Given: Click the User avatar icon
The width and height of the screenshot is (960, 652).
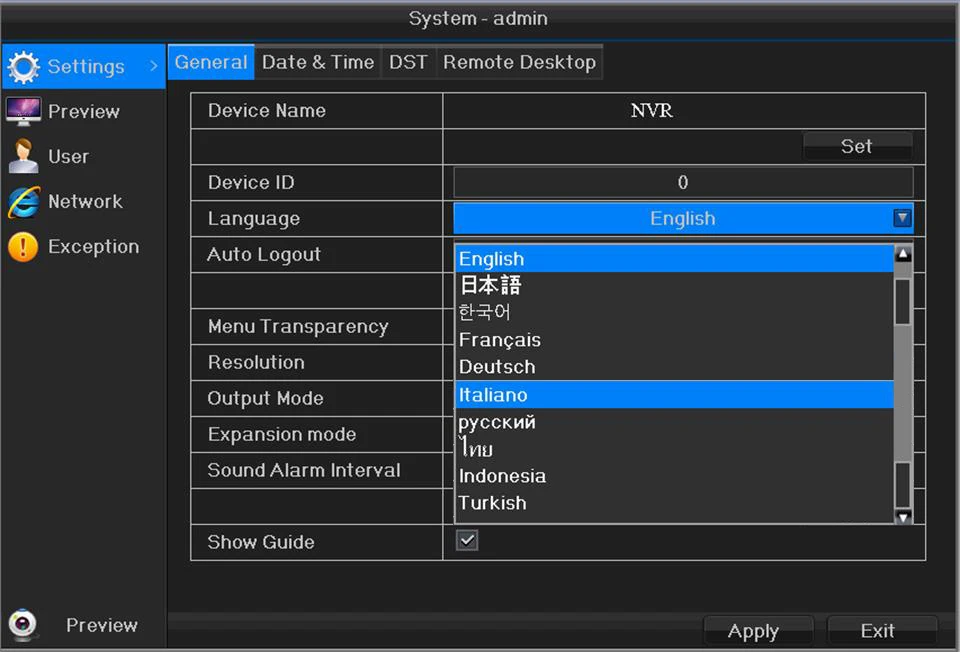Looking at the screenshot, I should pyautogui.click(x=24, y=156).
